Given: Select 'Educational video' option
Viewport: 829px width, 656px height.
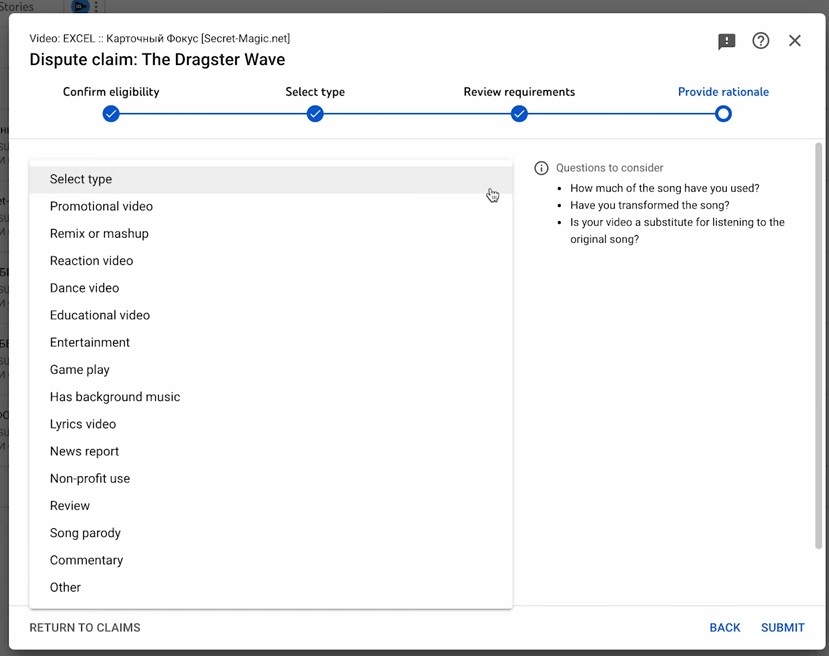Looking at the screenshot, I should (x=271, y=315).
